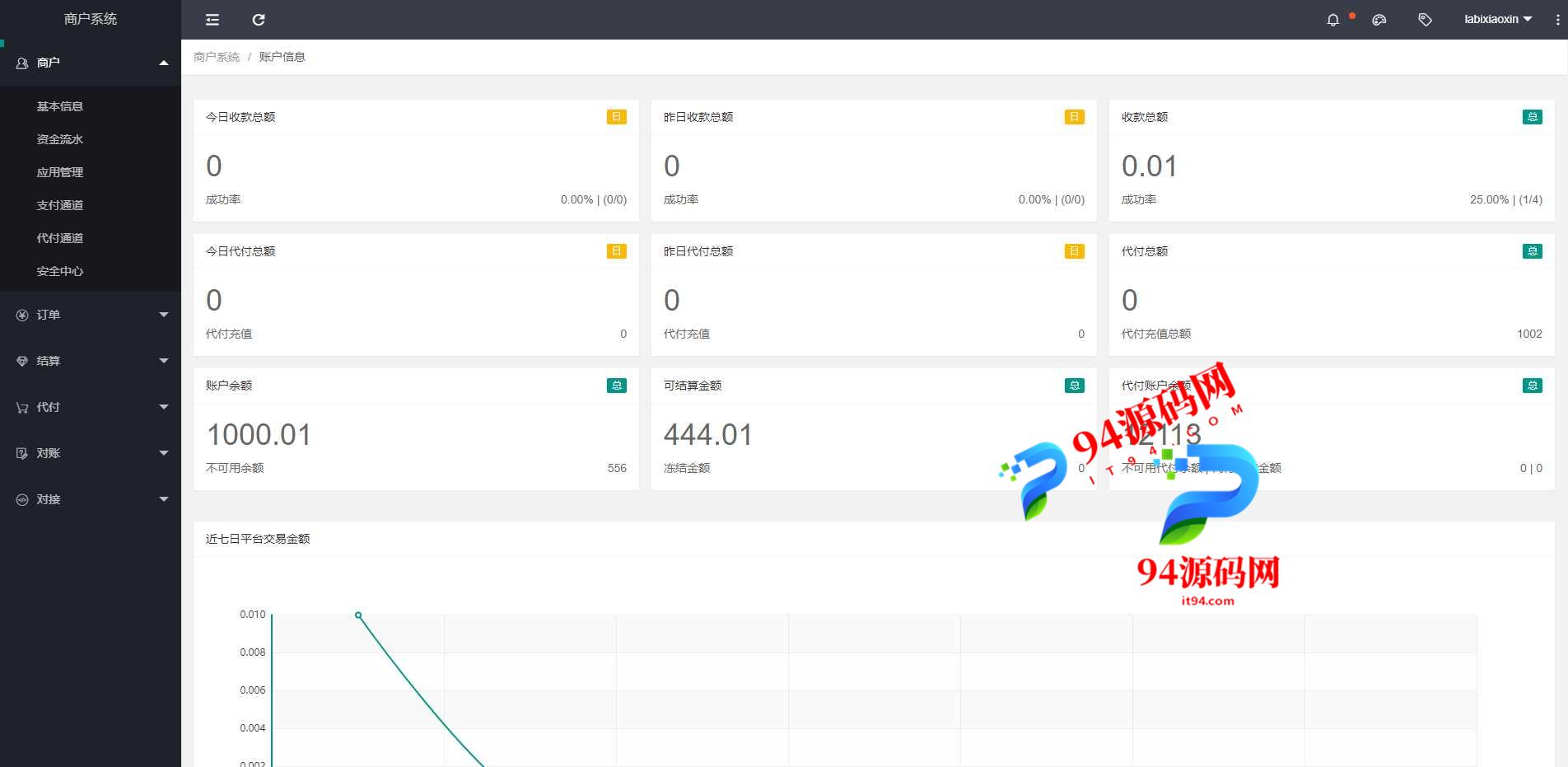This screenshot has width=1568, height=767.
Task: Click the 代付 cart icon
Action: tap(22, 407)
